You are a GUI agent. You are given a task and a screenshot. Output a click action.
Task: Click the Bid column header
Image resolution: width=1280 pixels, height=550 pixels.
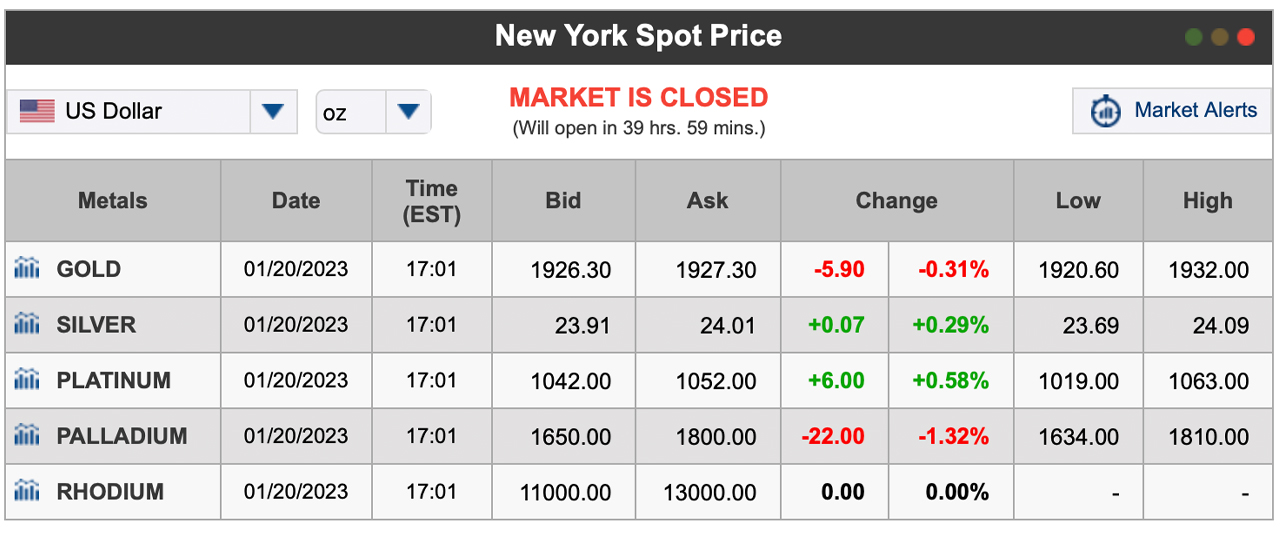pos(563,201)
